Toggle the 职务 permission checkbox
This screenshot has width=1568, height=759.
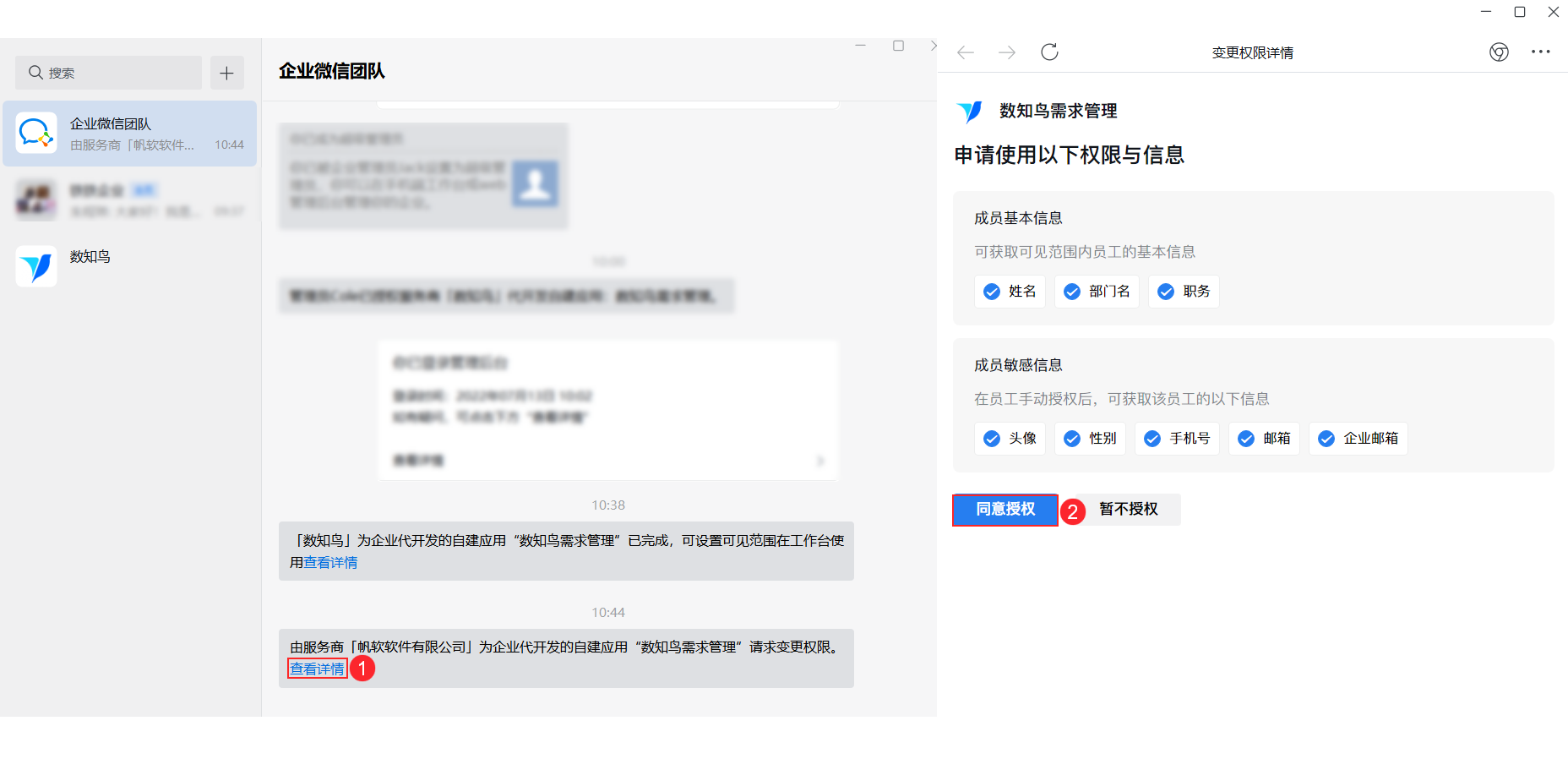coord(1166,292)
